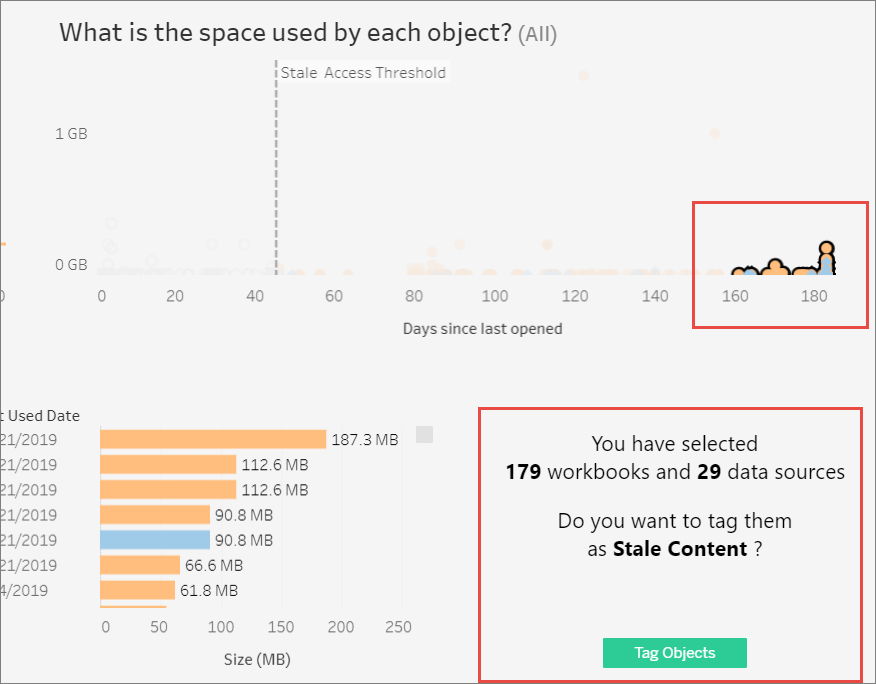
Task: Select the blue 90.8 MB bar
Action: [x=155, y=540]
